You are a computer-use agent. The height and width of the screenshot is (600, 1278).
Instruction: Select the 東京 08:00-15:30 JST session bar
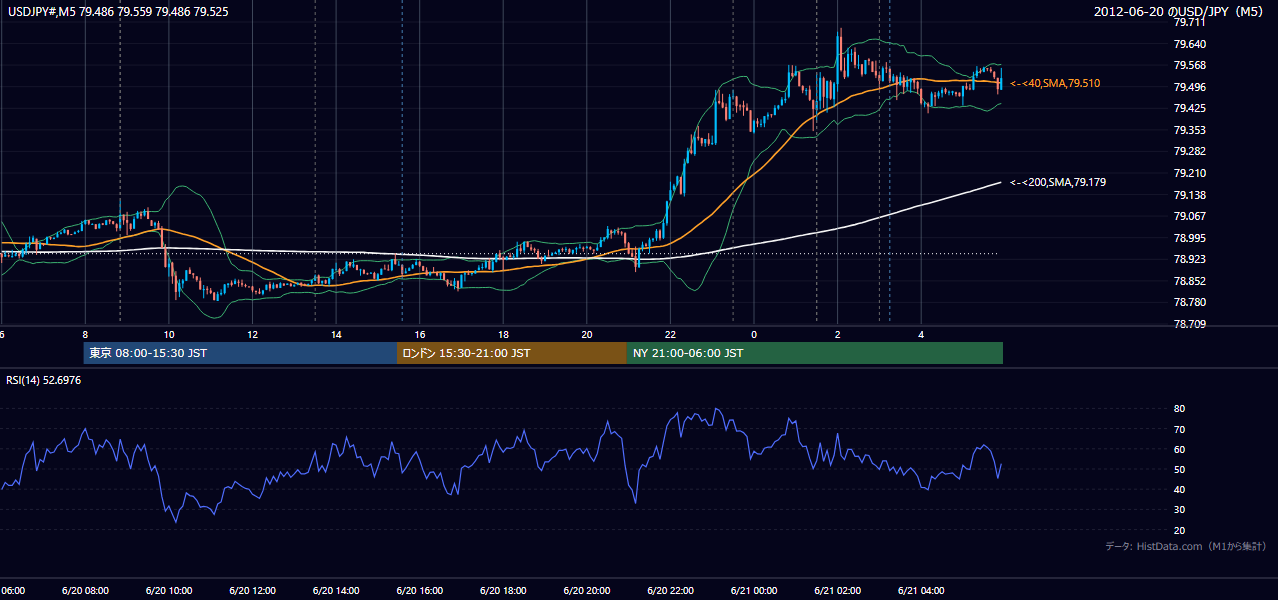240,353
